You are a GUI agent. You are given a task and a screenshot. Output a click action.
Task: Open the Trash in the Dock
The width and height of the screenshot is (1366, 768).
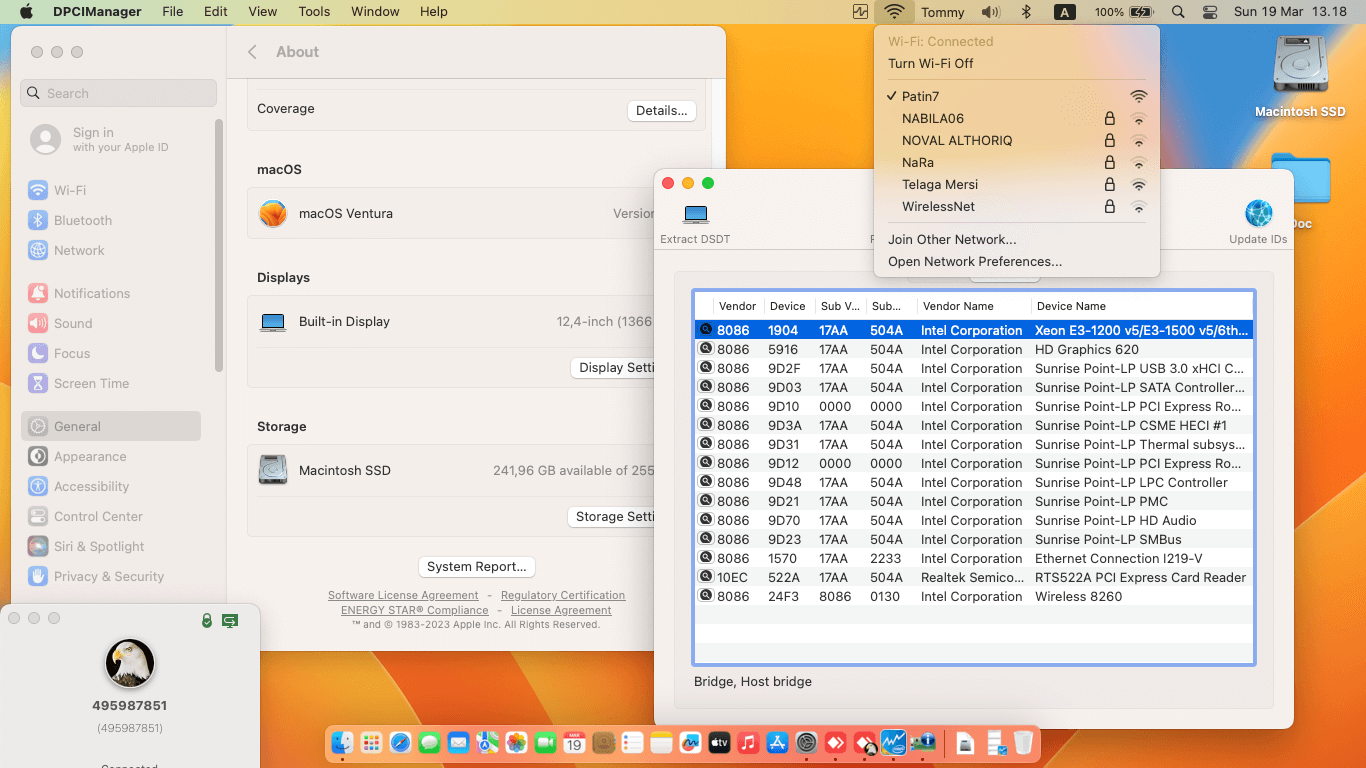[x=1023, y=743]
